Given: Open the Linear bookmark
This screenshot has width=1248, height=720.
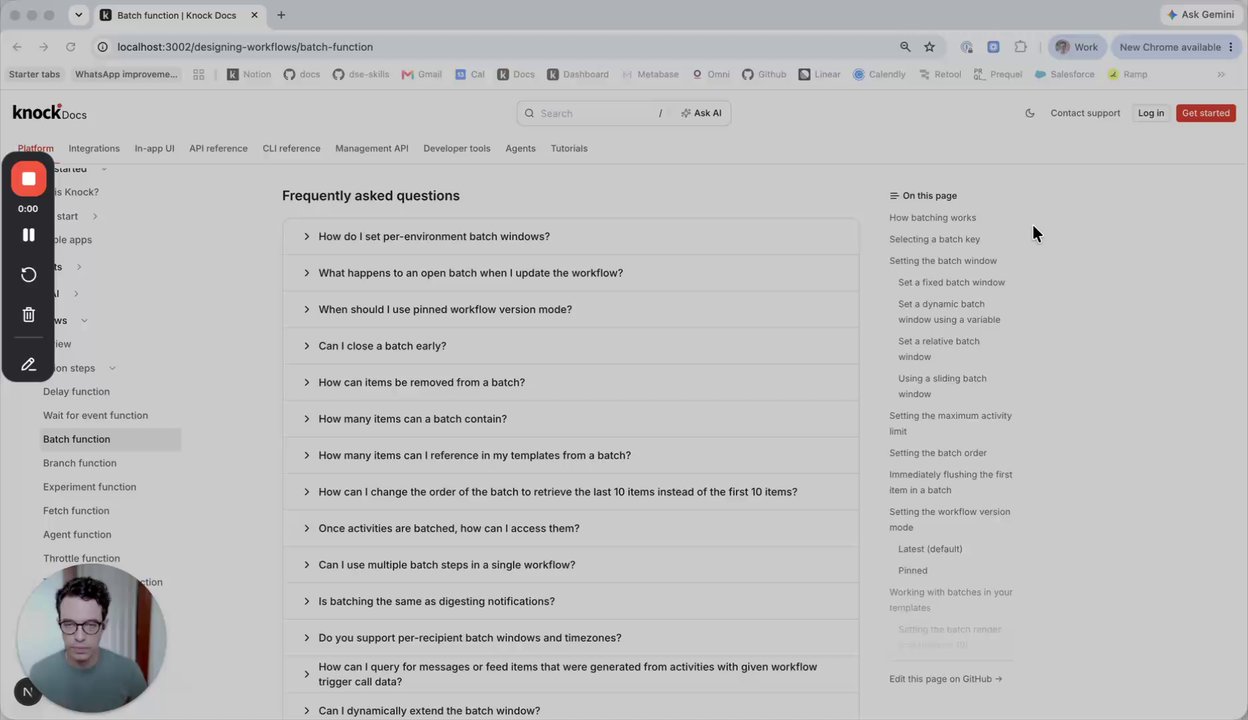Looking at the screenshot, I should [820, 74].
